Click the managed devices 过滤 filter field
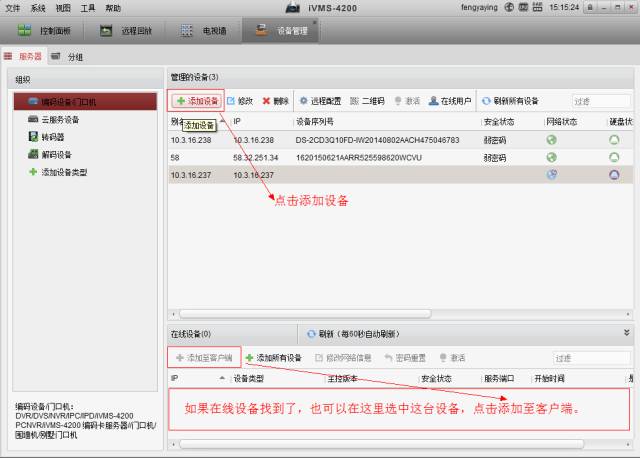Screen dimensions: 640x458 point(600,101)
